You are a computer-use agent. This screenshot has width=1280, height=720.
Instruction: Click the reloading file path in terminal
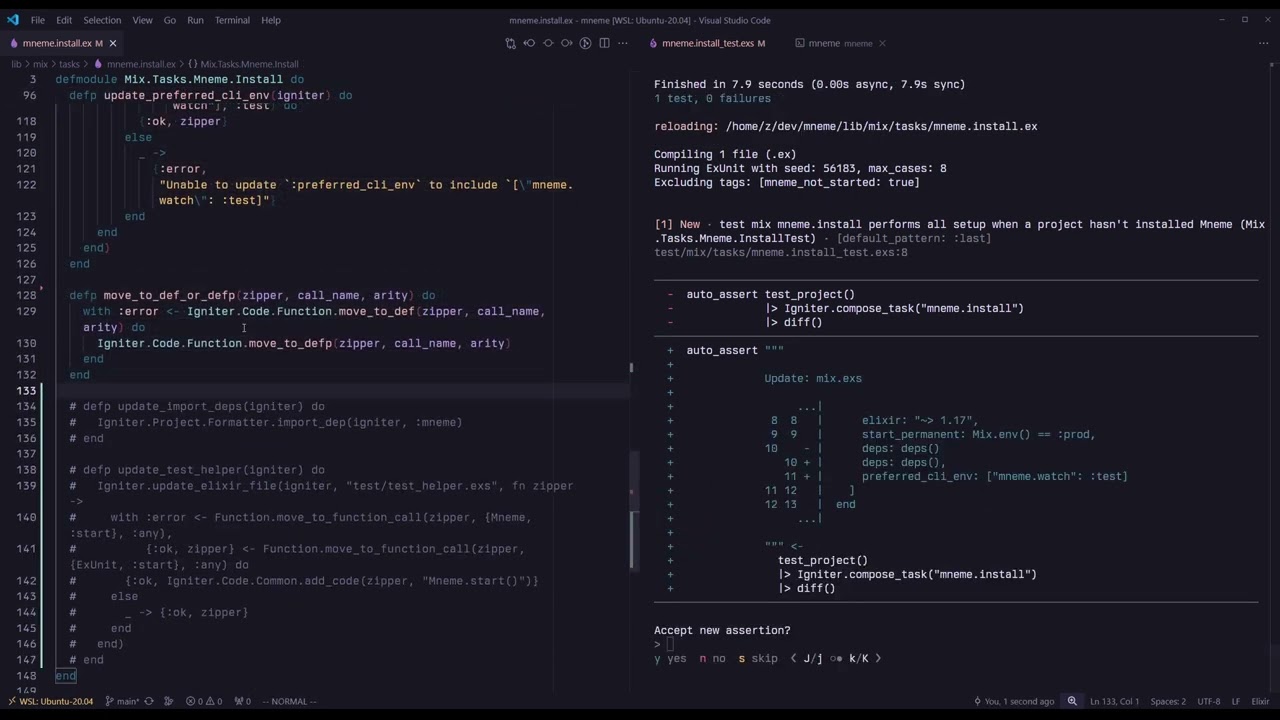point(881,126)
